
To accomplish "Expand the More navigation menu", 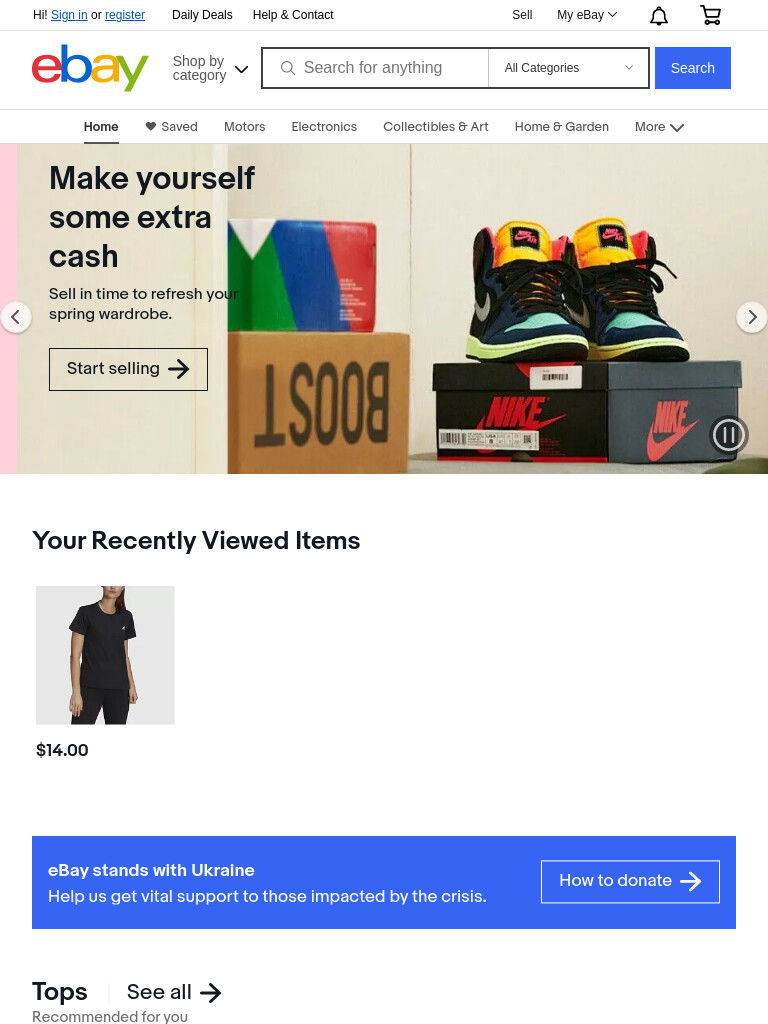I will [659, 127].
